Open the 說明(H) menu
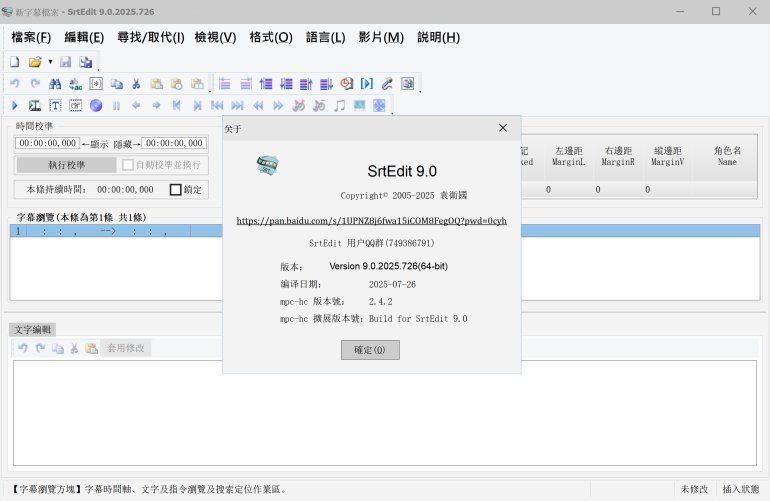This screenshot has width=770, height=501. [439, 37]
